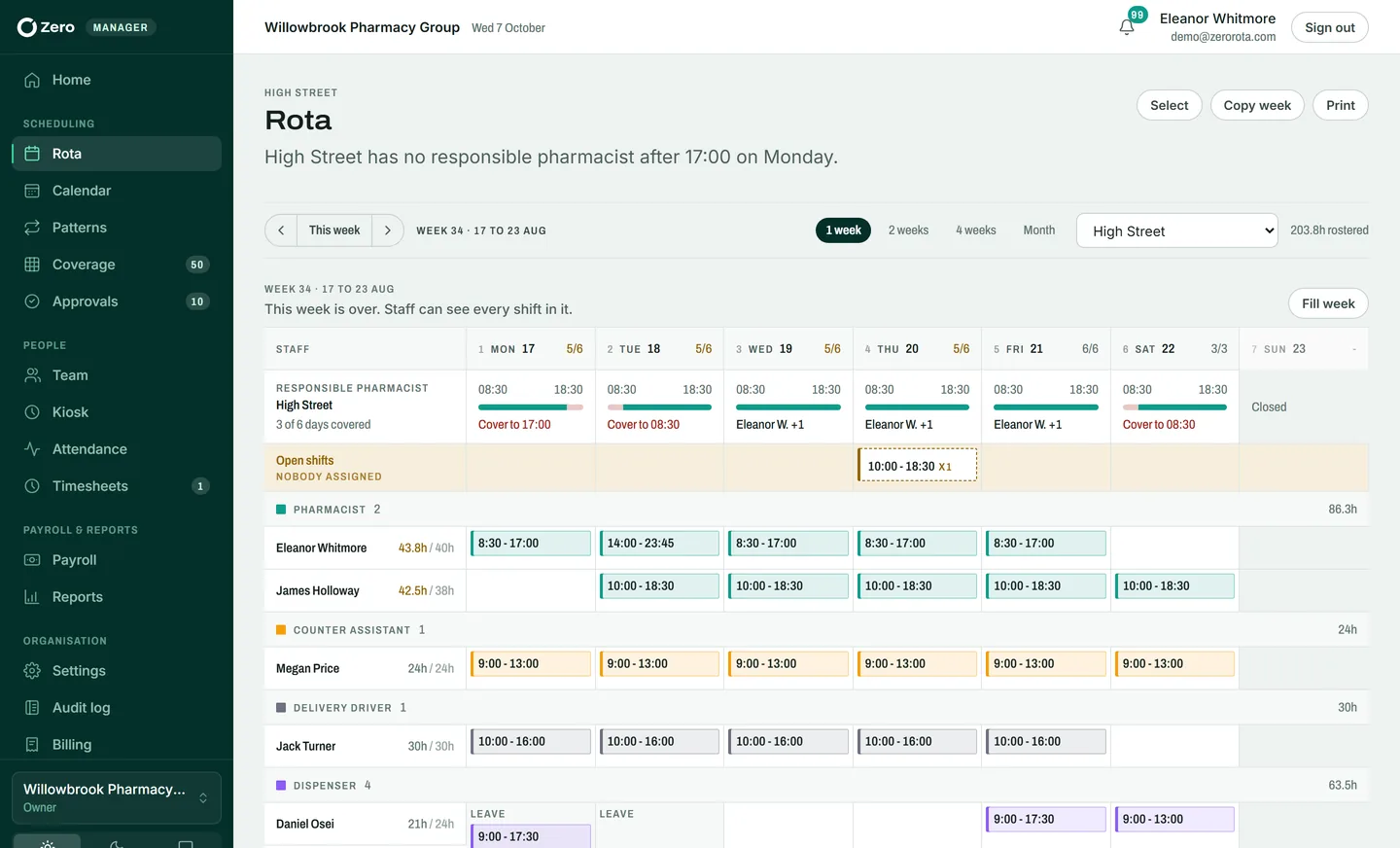
Task: Open the Calendar page icon
Action: pyautogui.click(x=32, y=191)
